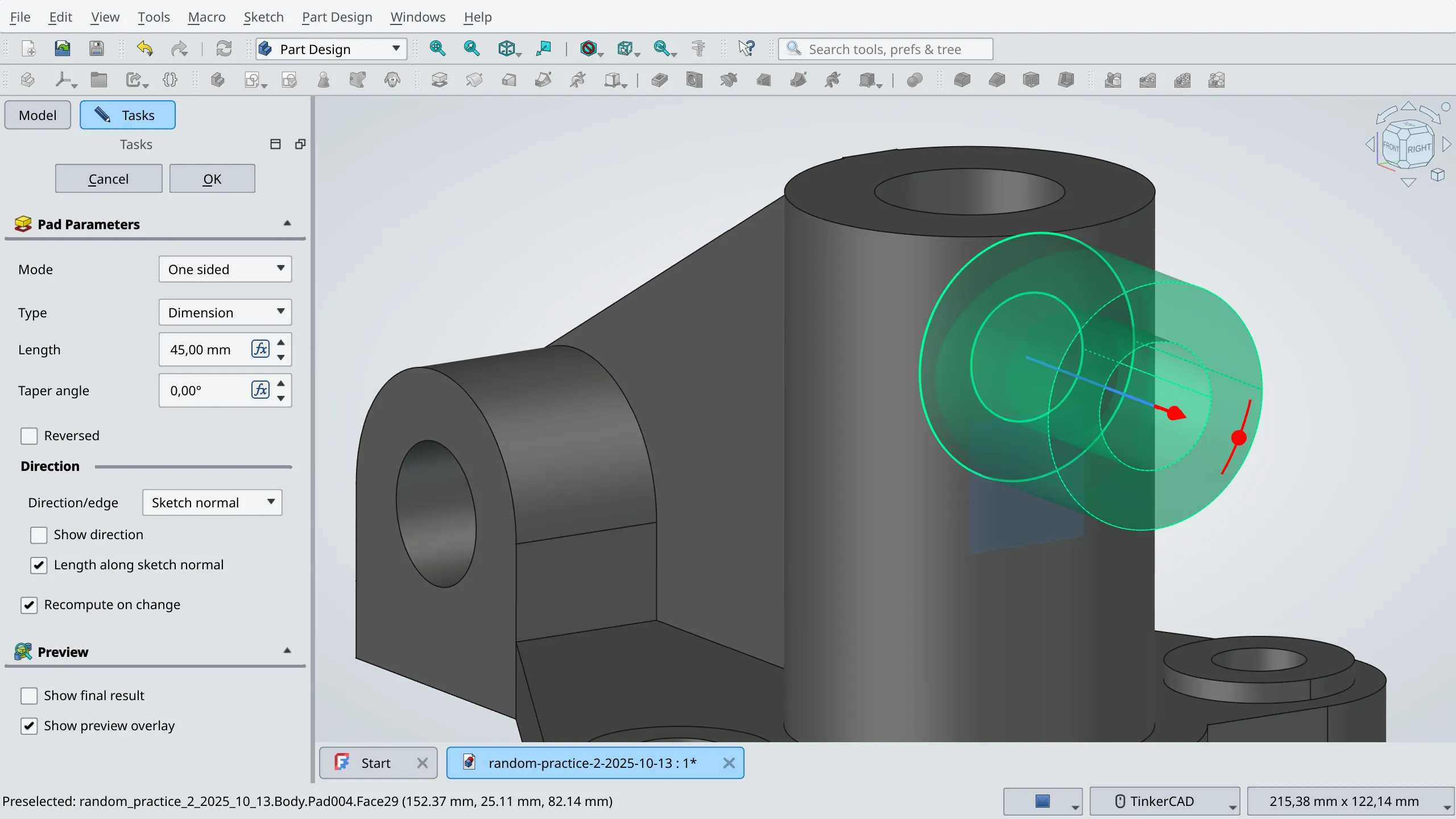Open the Hole tool
Viewport: 1456px width, 819px height.
(693, 80)
